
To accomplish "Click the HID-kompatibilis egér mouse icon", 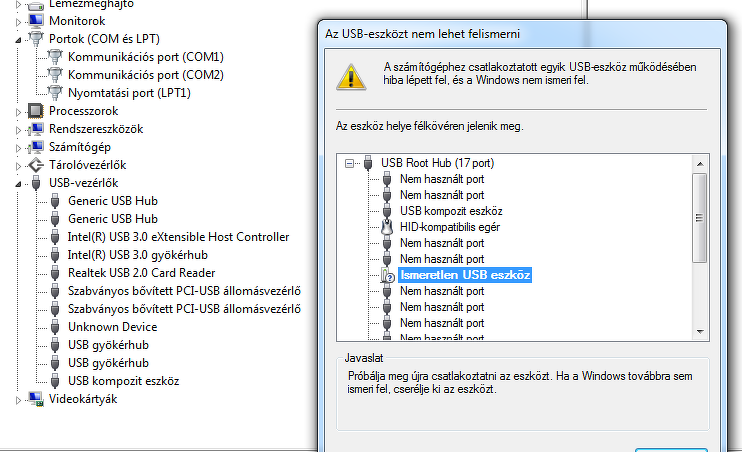I will tap(387, 227).
